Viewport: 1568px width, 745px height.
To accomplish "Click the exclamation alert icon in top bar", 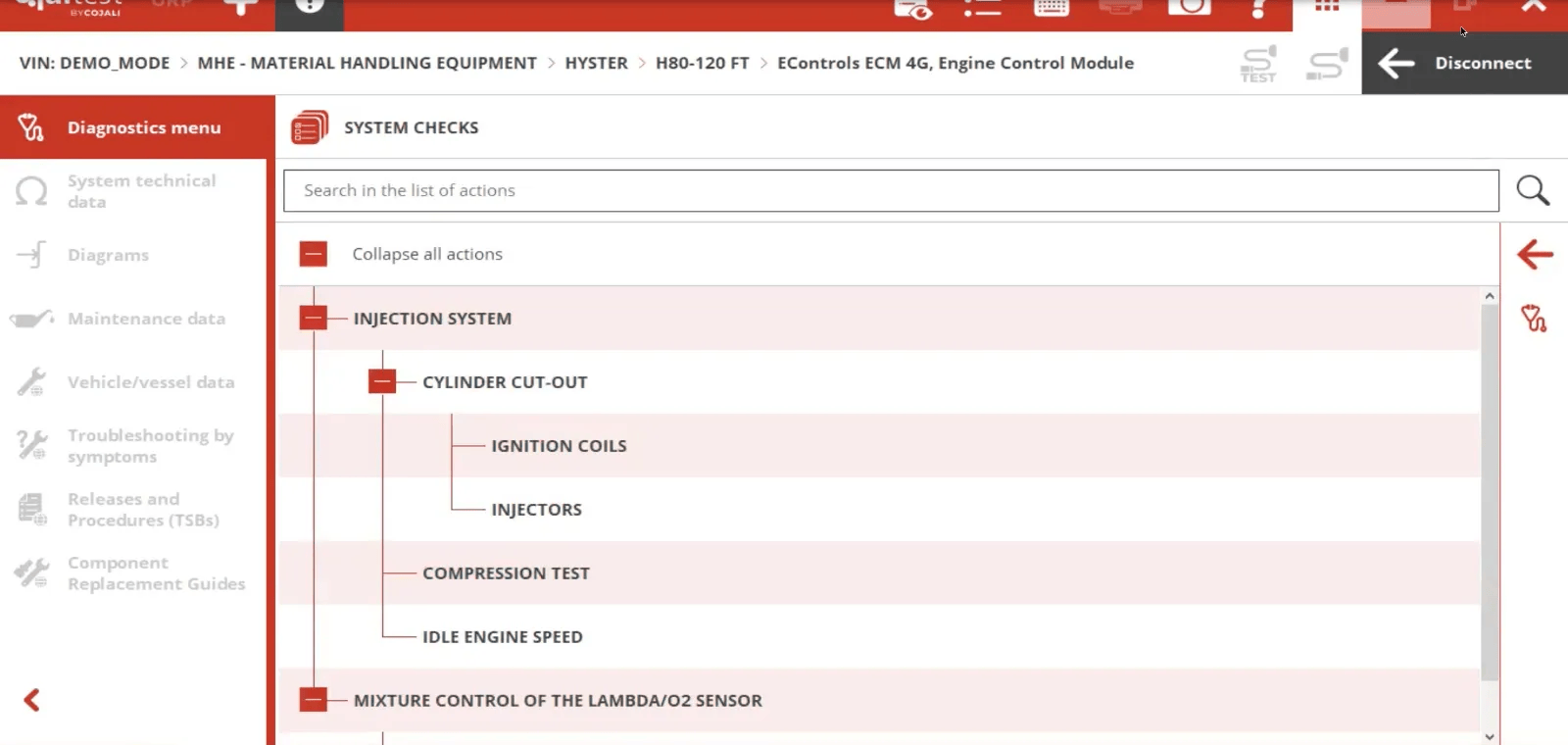I will click(310, 7).
